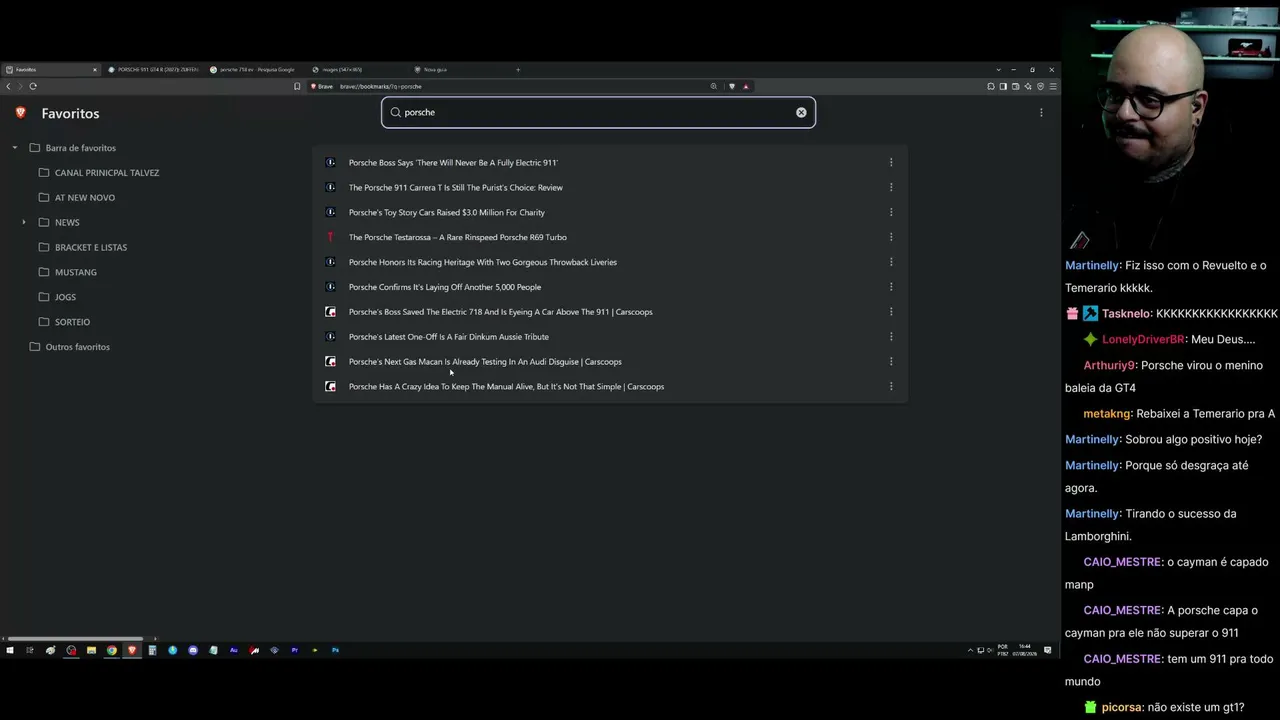Screen dimensions: 1280x720
Task: Open options for '911 Carrera T' bookmark
Action: point(891,187)
